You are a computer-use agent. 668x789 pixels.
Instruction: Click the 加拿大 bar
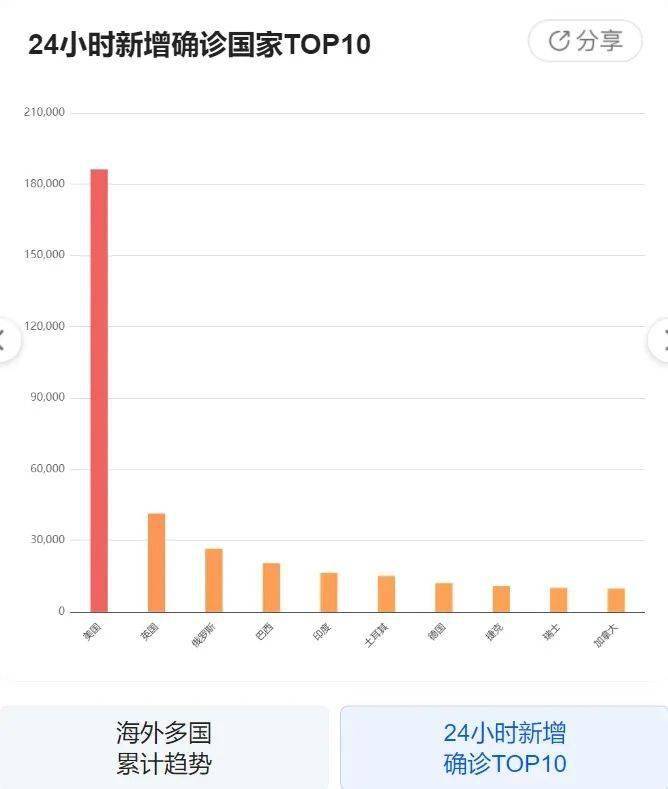coord(616,600)
